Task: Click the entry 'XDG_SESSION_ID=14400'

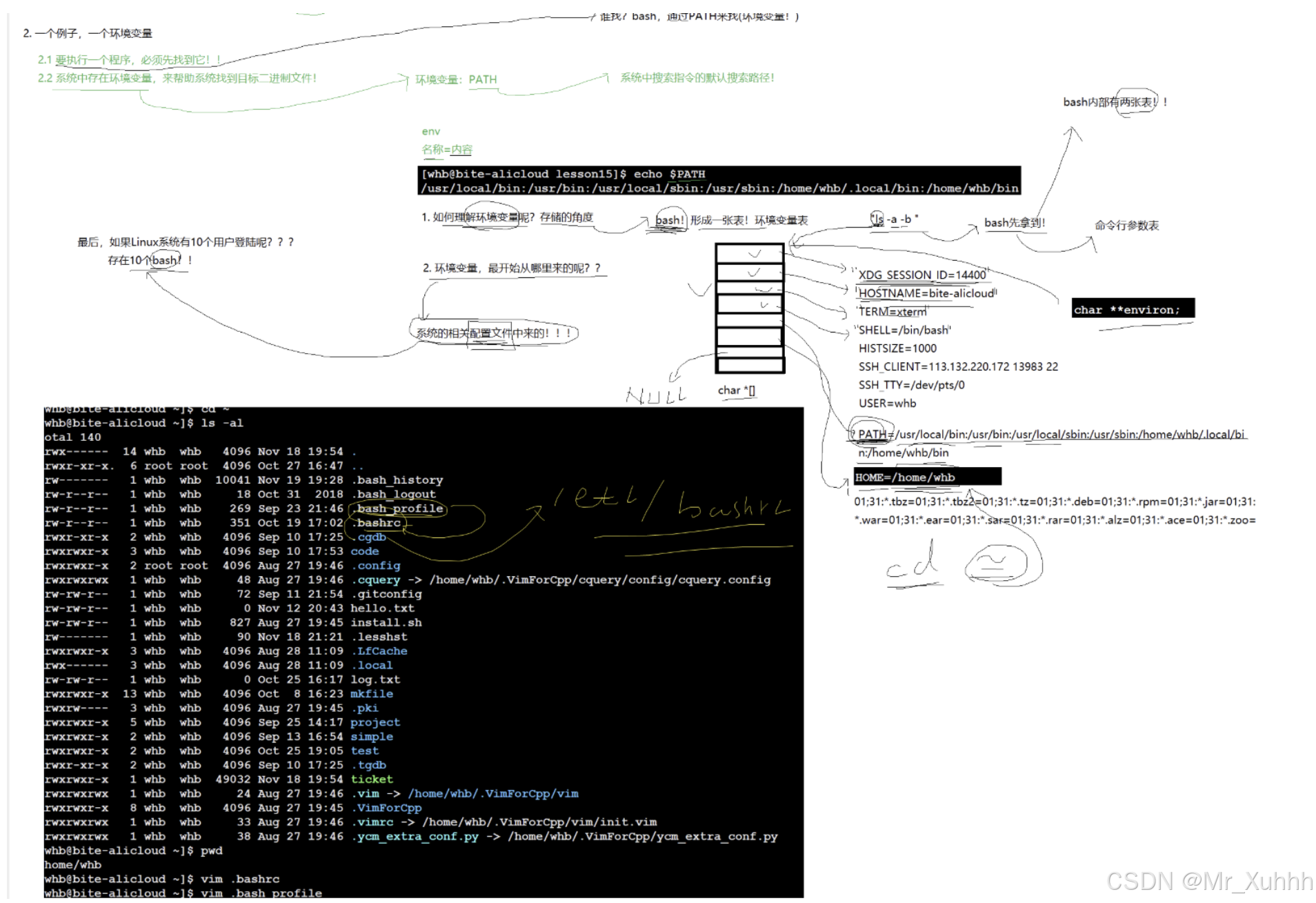Action: [x=921, y=275]
